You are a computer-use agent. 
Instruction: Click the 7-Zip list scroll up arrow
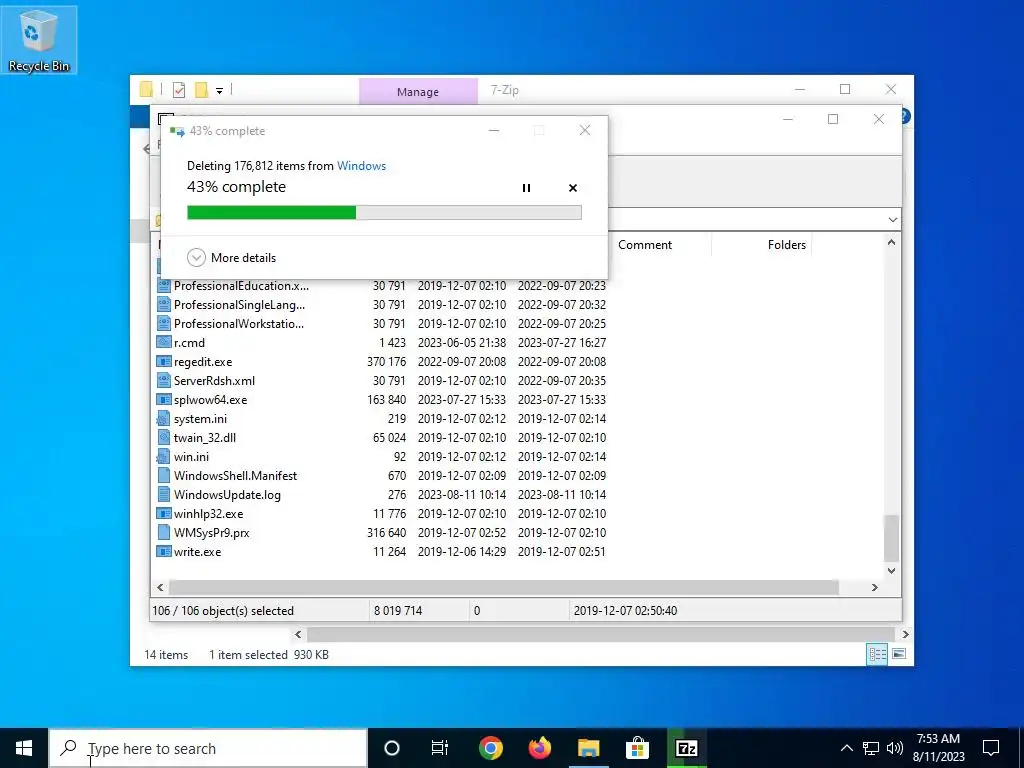click(891, 243)
